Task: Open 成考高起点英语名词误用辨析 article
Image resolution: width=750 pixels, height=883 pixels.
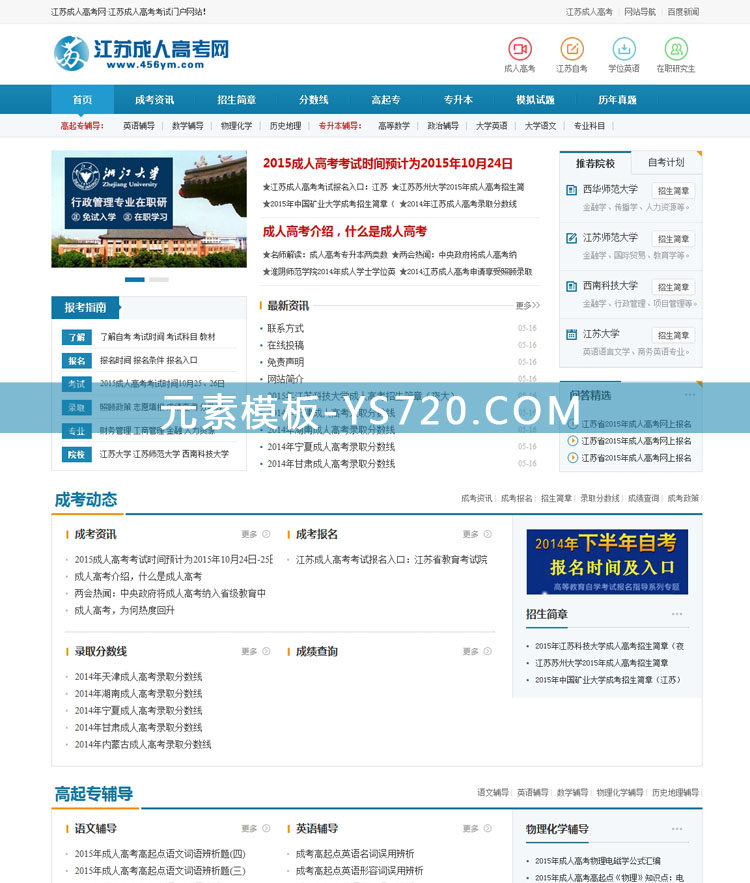Action: point(355,854)
